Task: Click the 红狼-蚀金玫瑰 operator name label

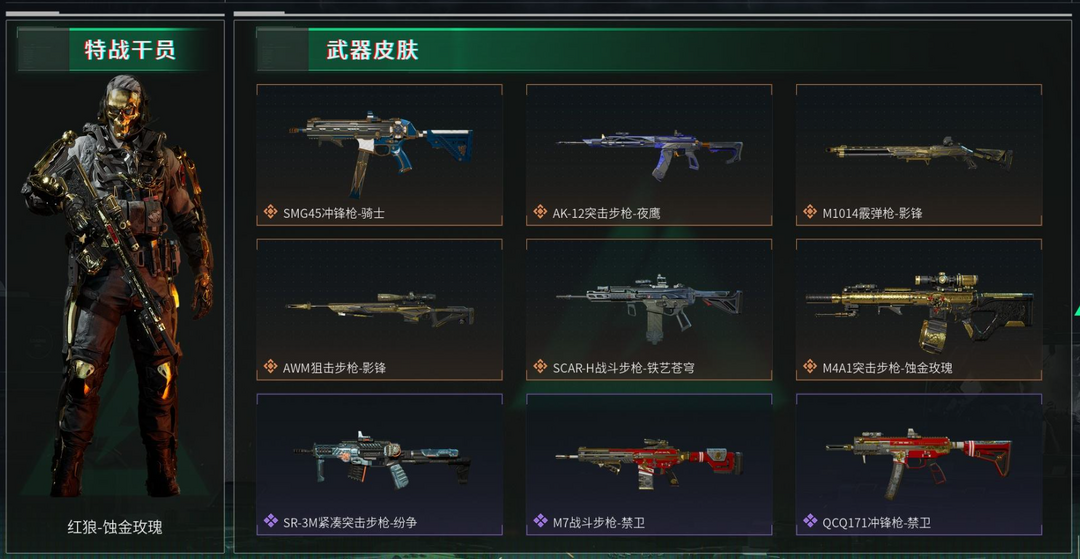Action: tap(115, 528)
